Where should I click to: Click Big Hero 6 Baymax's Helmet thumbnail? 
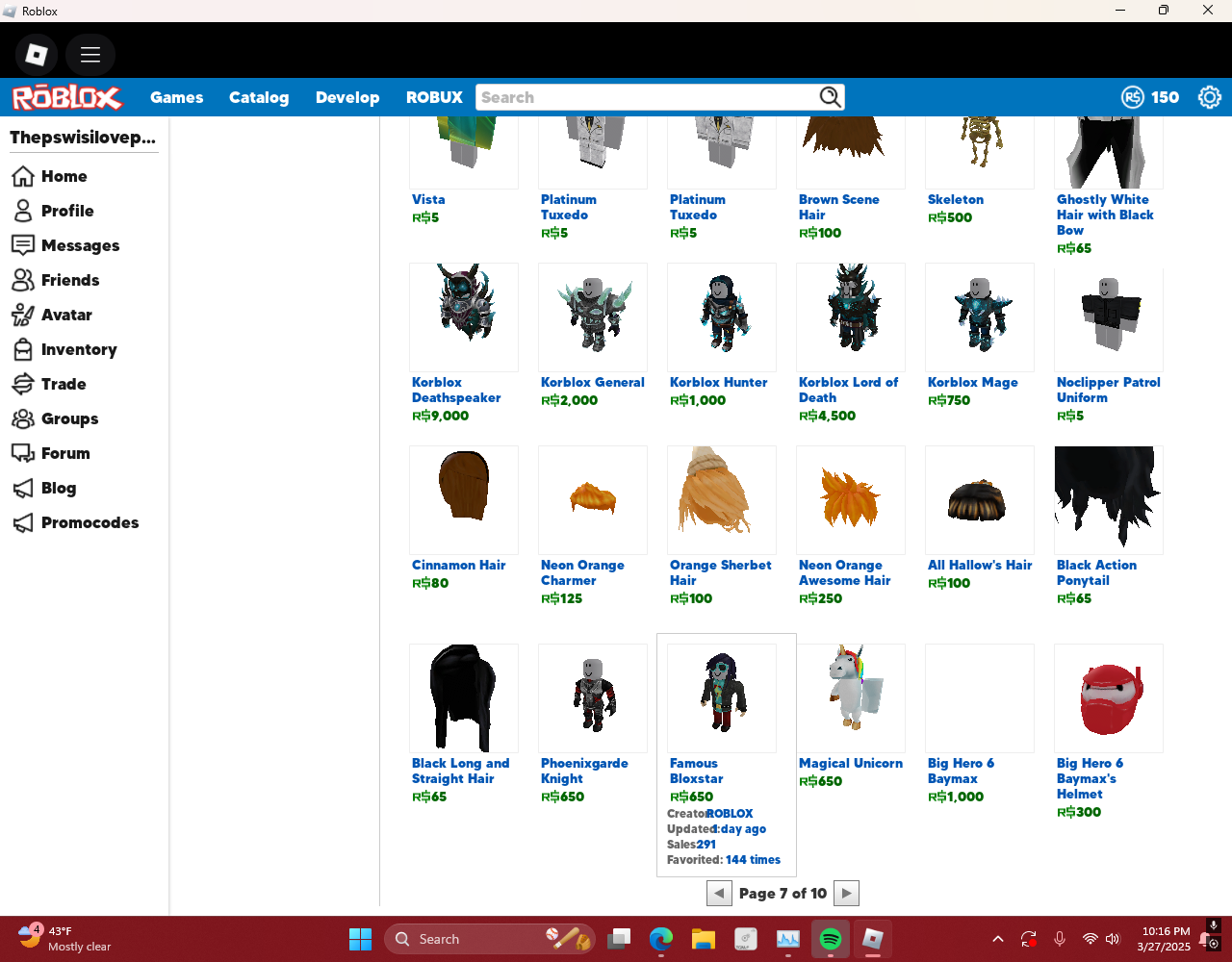(x=1109, y=698)
